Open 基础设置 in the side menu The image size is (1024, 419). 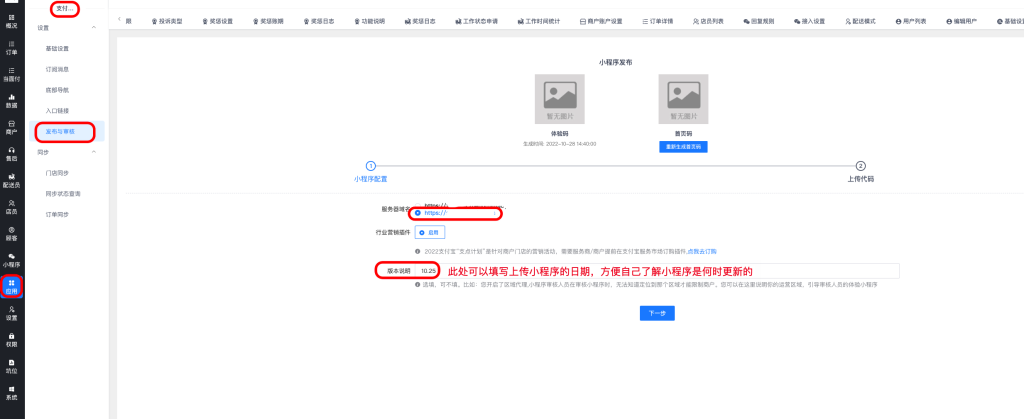tap(58, 48)
